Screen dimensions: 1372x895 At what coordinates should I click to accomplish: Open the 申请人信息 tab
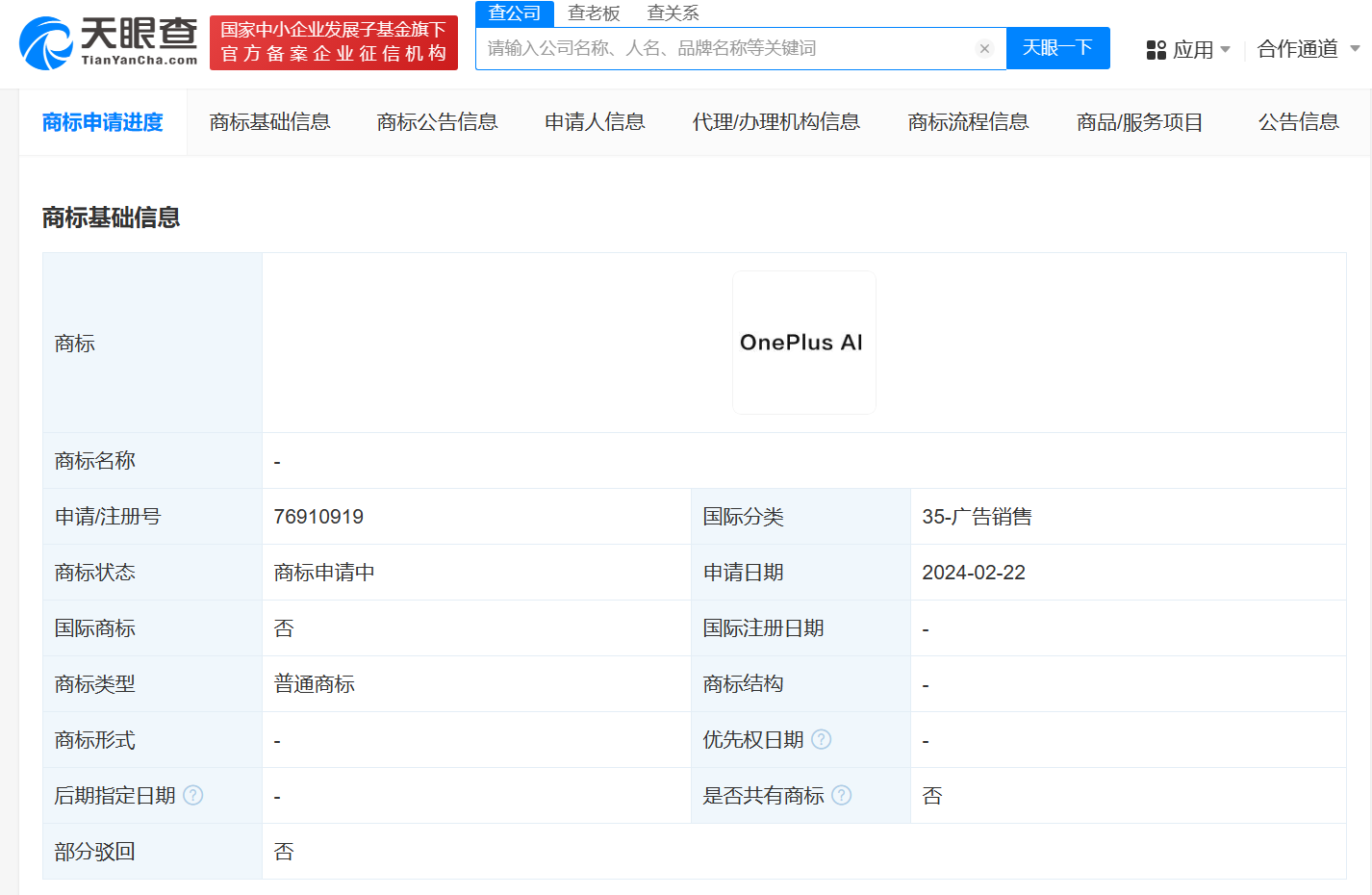pos(595,122)
